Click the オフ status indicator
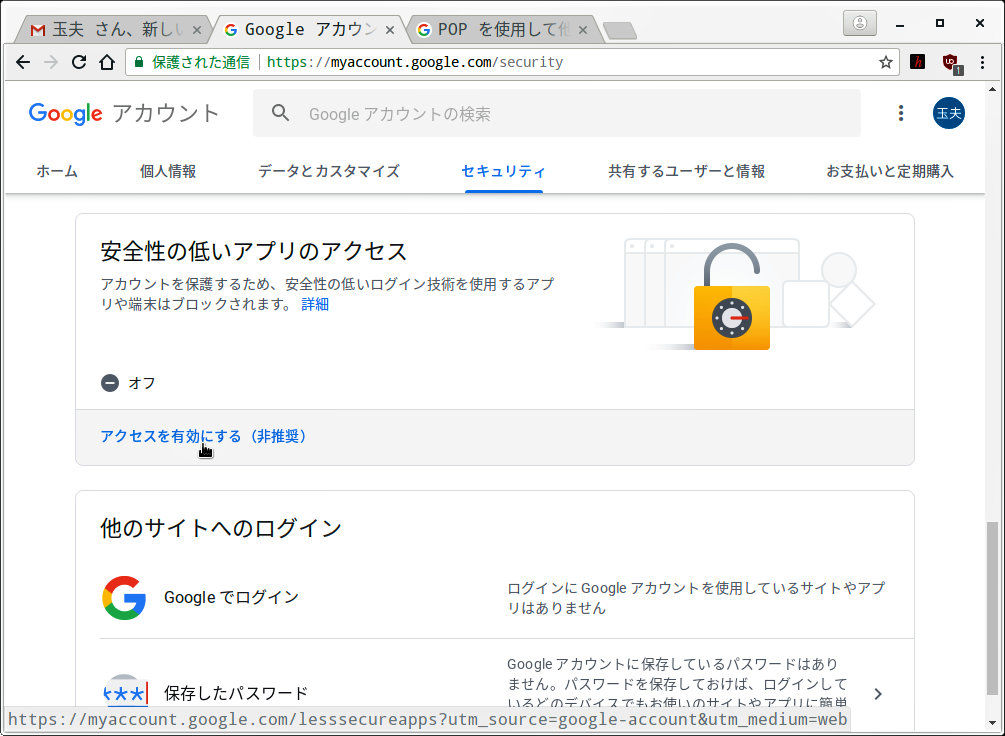The image size is (1005, 736). click(128, 383)
